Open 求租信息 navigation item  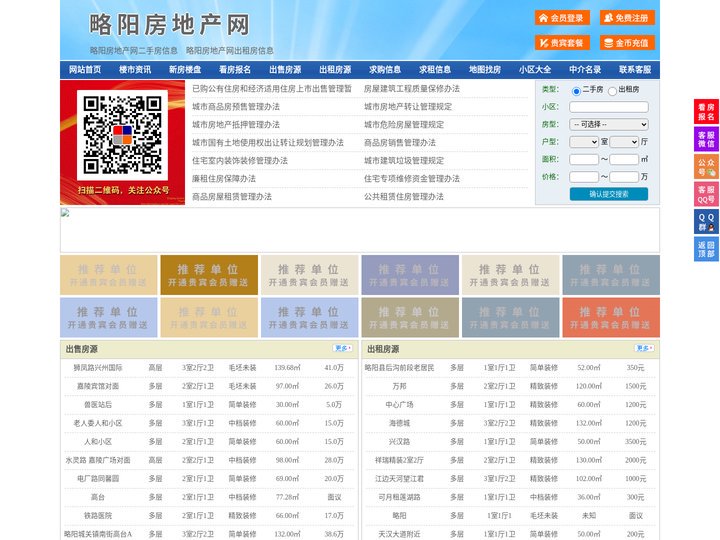coord(435,70)
